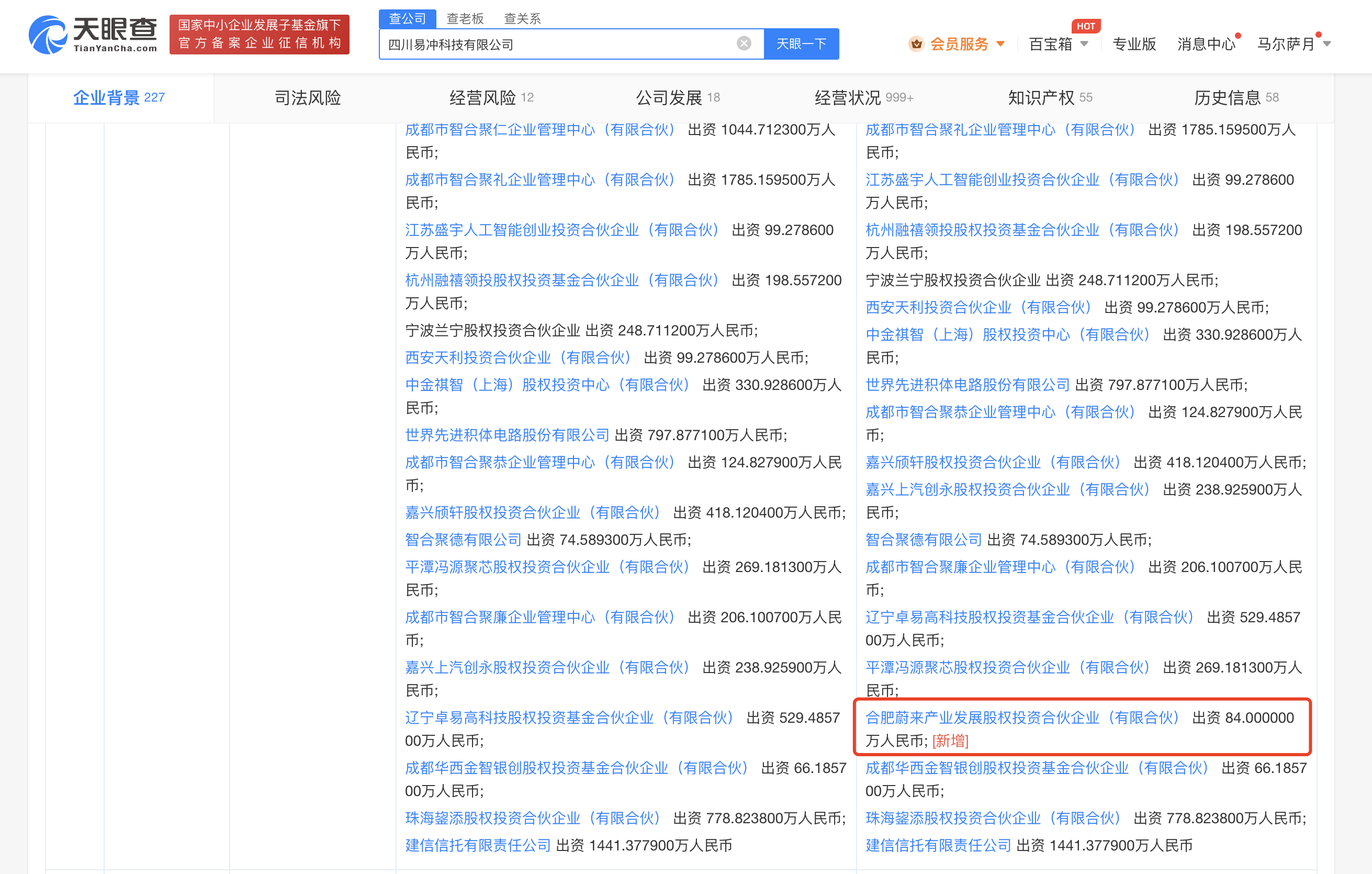The width and height of the screenshot is (1372, 874).
Task: Open 嘉兴颀轩股权投资合伙企业 link in left column
Action: 532,513
